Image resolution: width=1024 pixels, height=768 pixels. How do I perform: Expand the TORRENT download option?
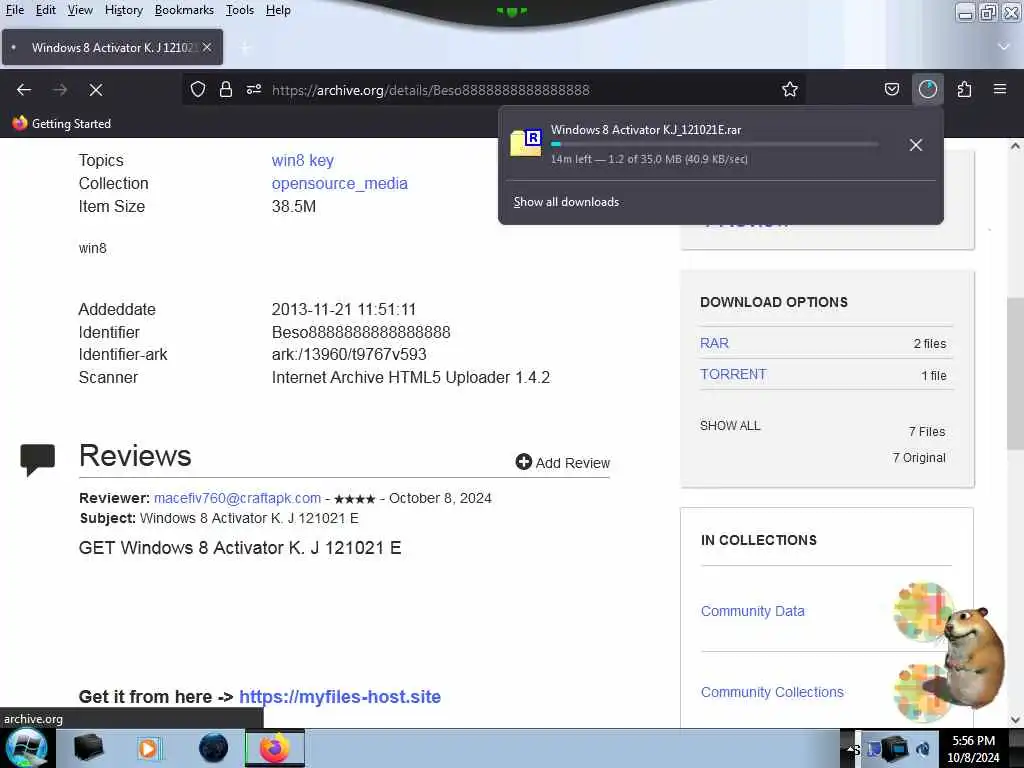tap(733, 374)
